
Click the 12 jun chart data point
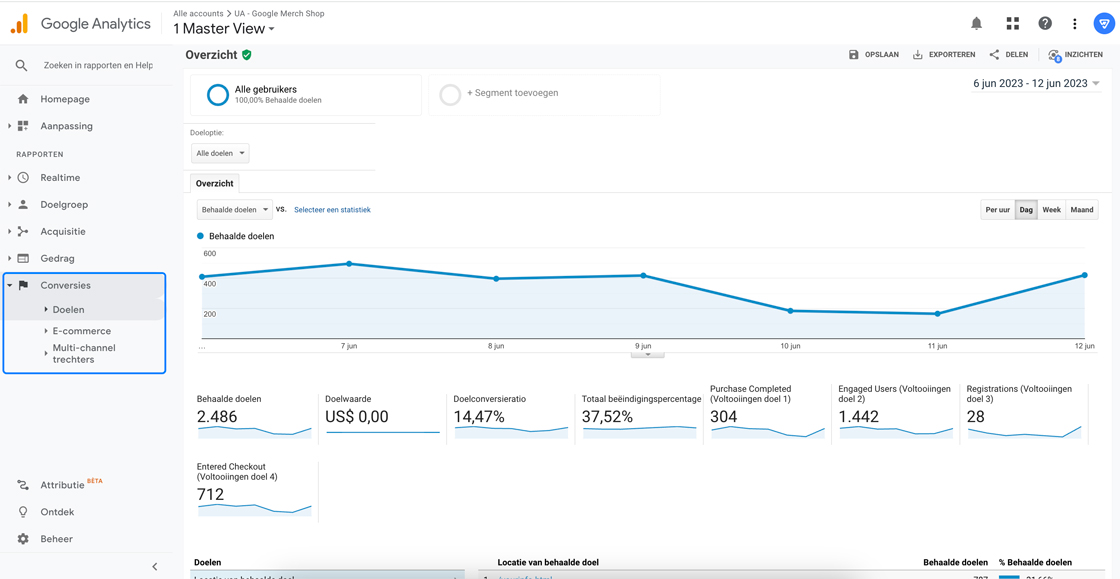coord(1084,275)
